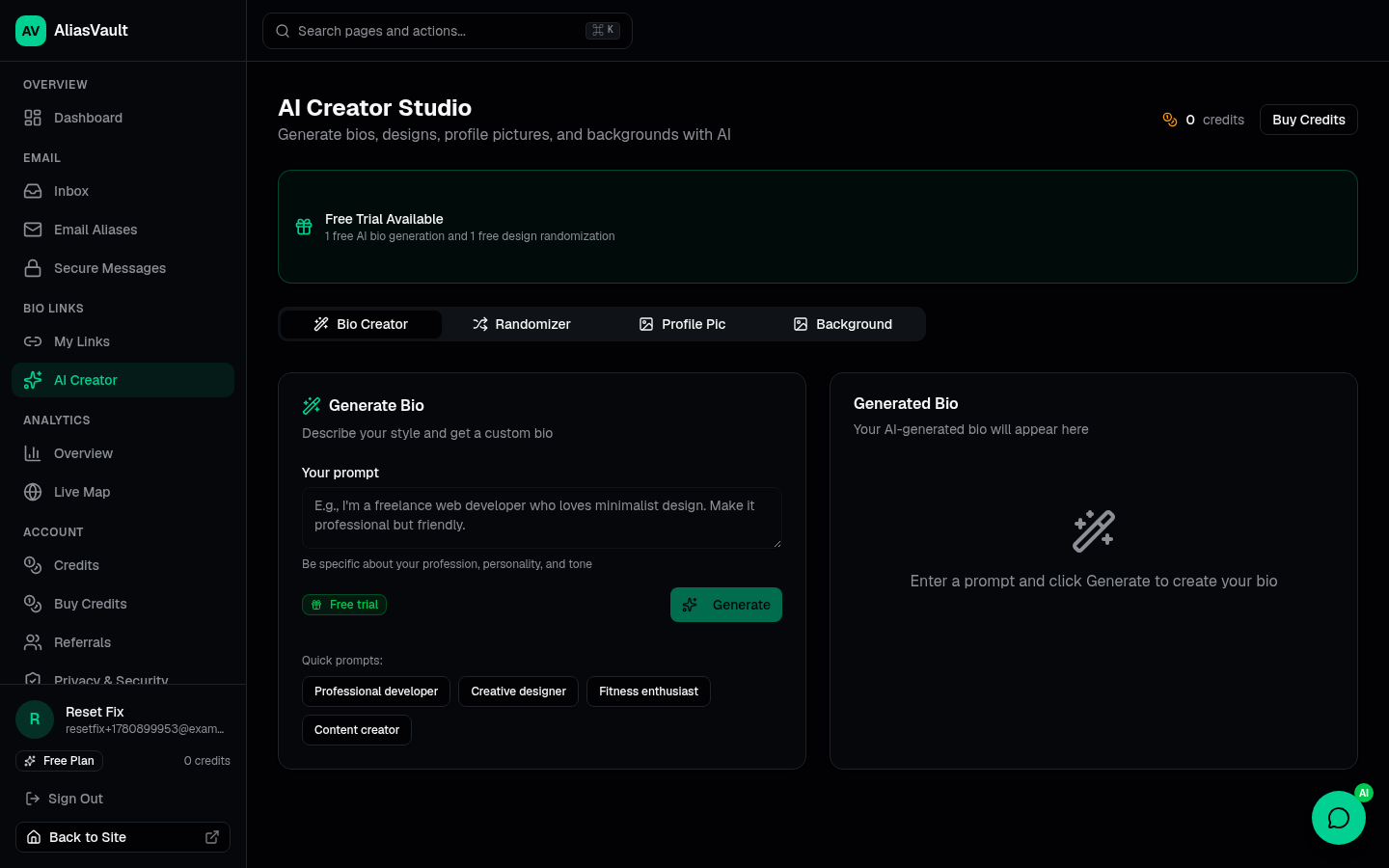Click the large wand placeholder in Generated Bio

pyautogui.click(x=1094, y=531)
